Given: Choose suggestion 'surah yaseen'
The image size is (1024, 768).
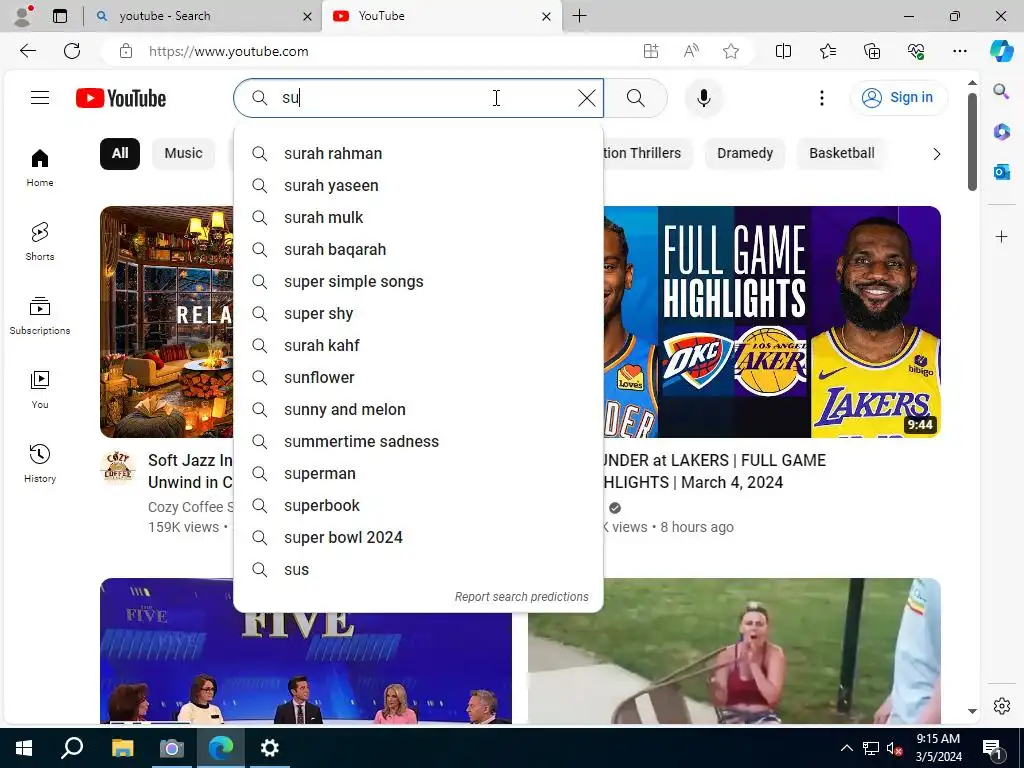Looking at the screenshot, I should 418,185.
